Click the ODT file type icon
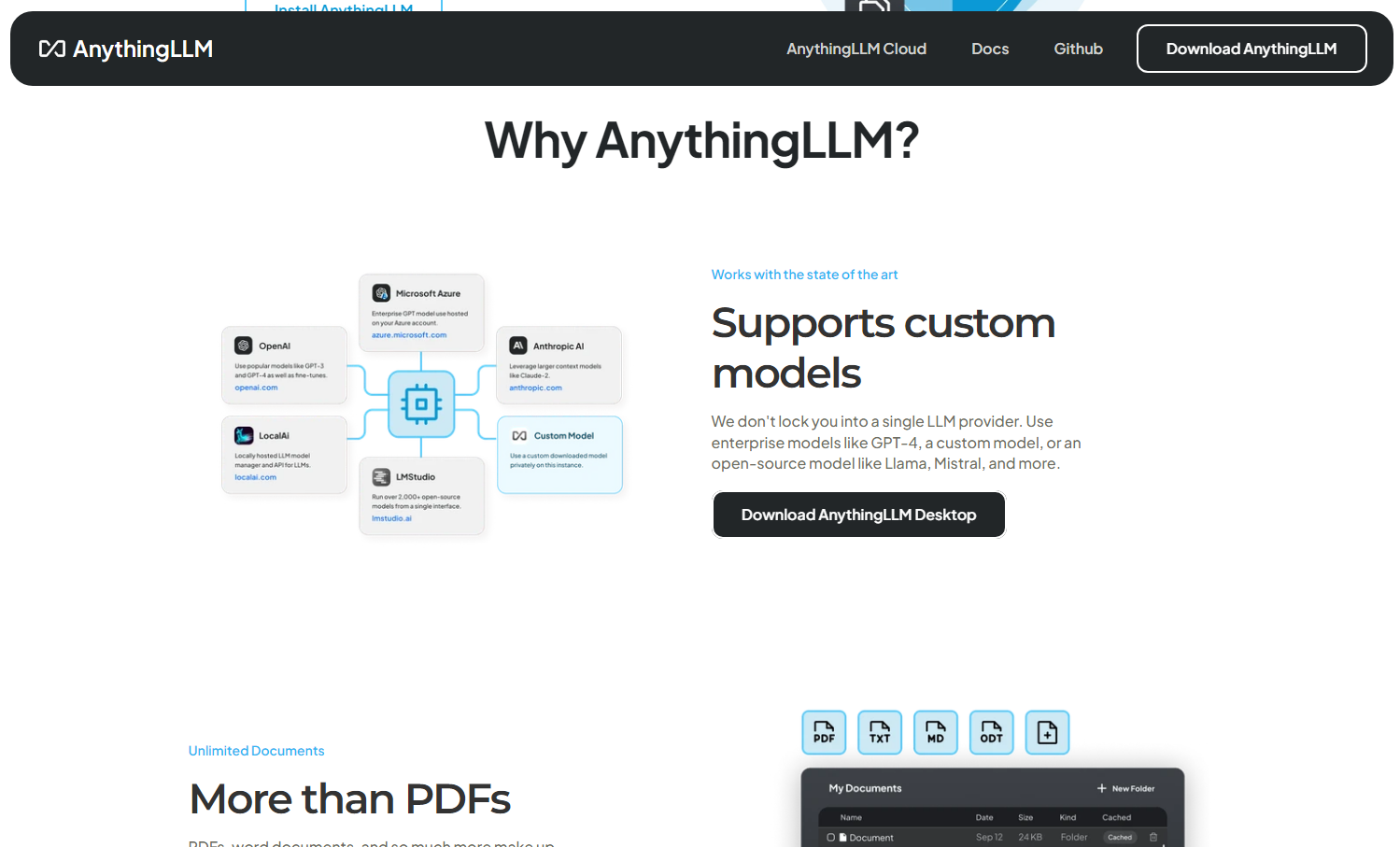Viewport: 1400px width, 847px height. pos(992,732)
